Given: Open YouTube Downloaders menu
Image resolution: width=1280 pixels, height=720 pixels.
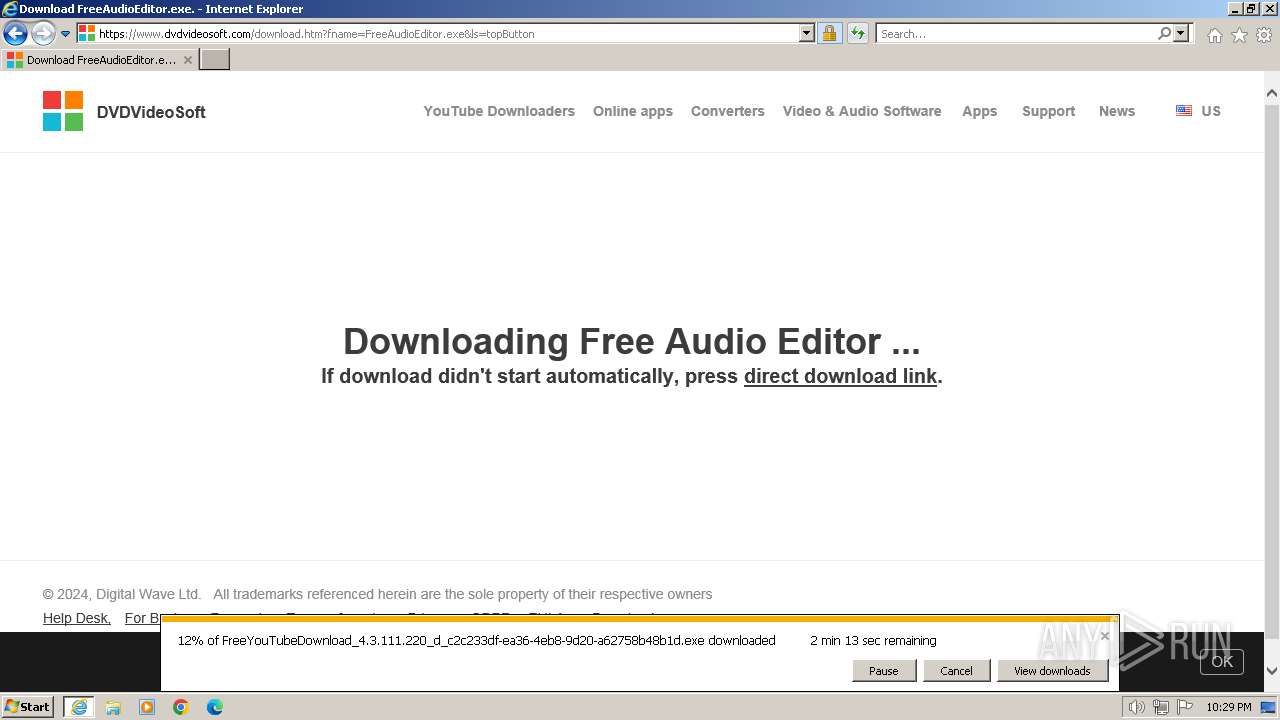Looking at the screenshot, I should pyautogui.click(x=499, y=111).
